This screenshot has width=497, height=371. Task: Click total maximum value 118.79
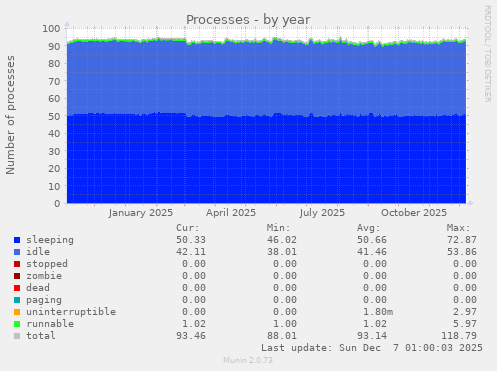coord(459,336)
